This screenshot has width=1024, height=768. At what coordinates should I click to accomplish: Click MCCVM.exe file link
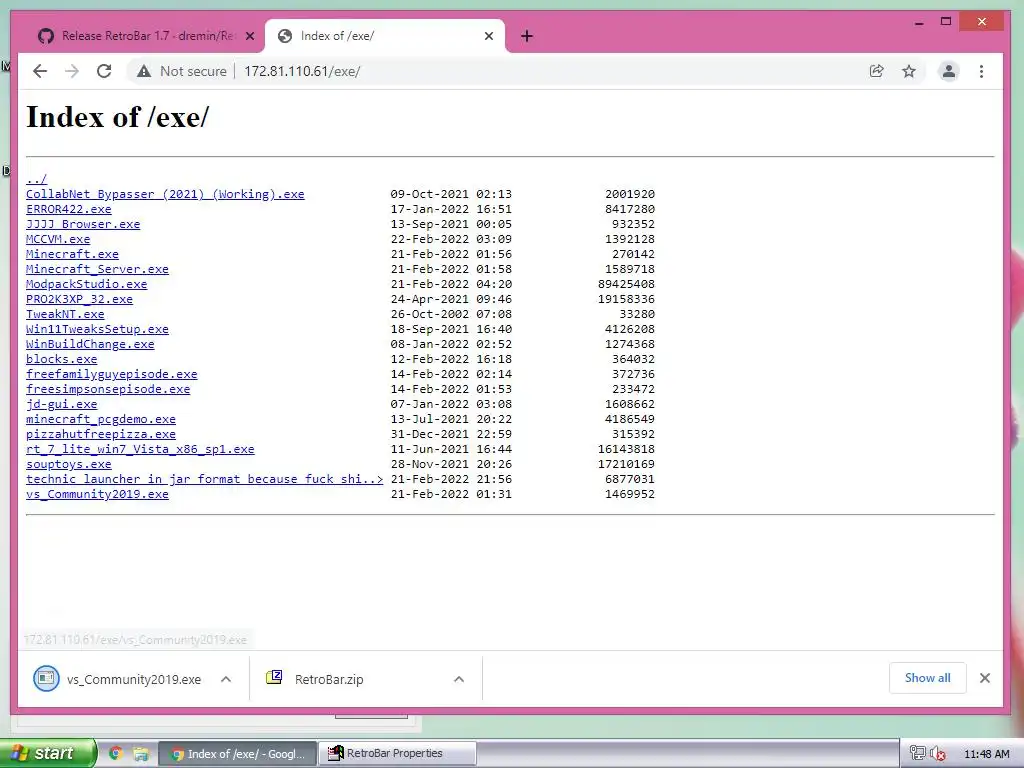[x=58, y=239]
